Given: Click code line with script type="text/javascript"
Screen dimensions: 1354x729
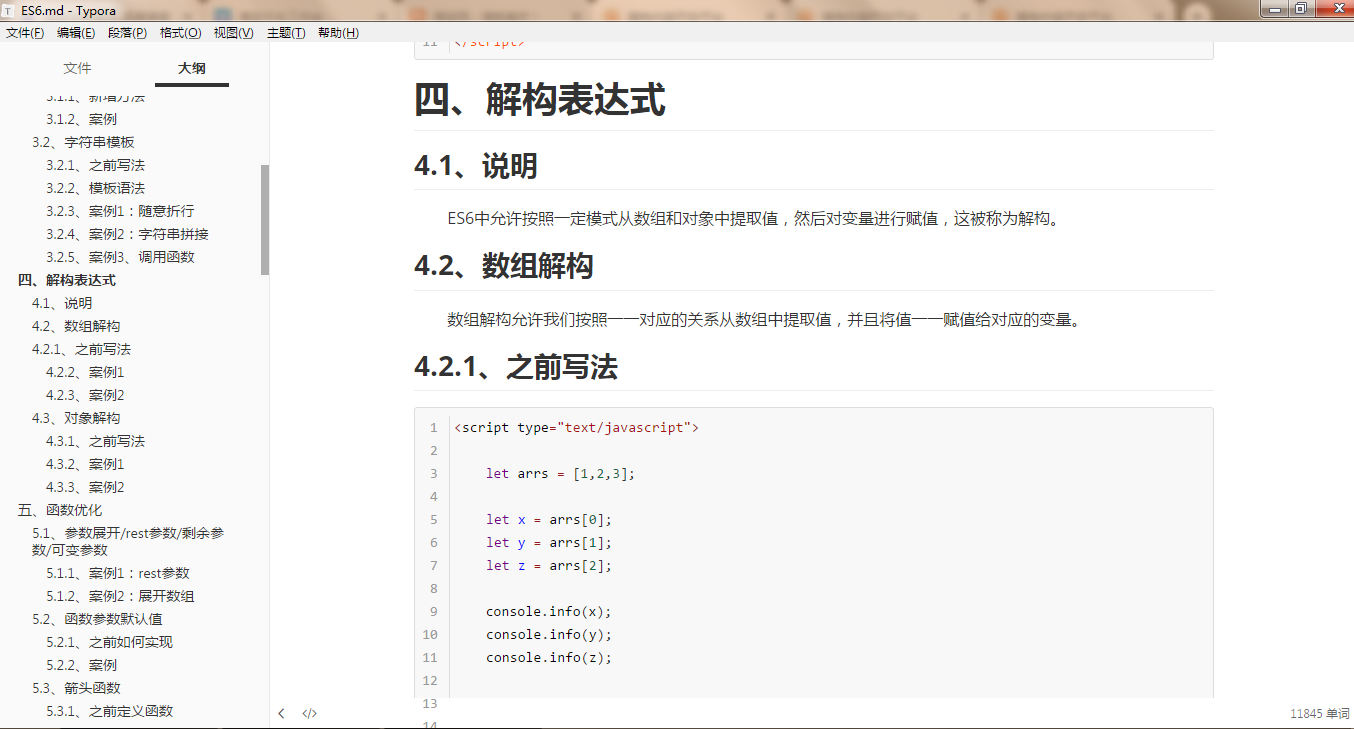Looking at the screenshot, I should (x=576, y=428).
